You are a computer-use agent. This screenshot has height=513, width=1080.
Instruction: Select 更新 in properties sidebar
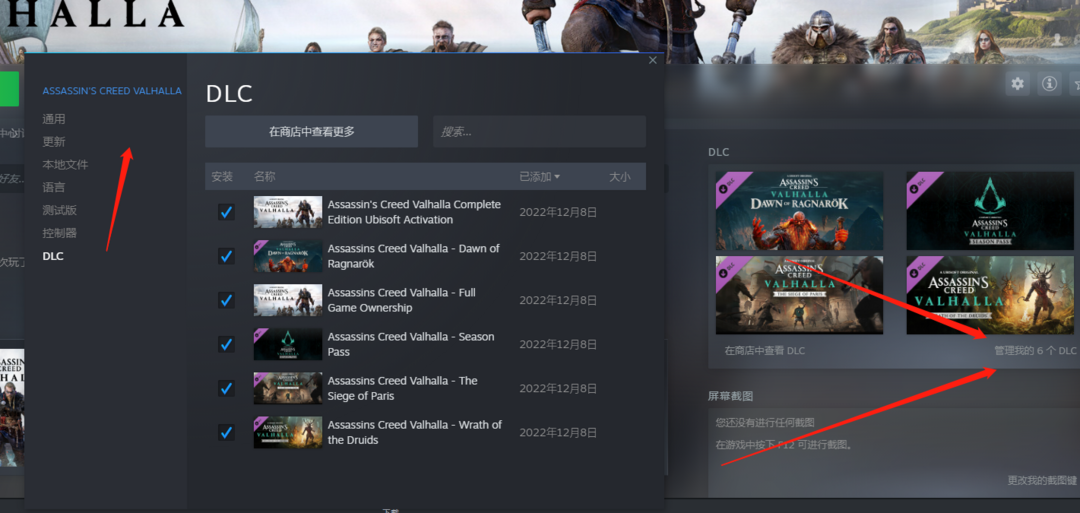(x=54, y=142)
